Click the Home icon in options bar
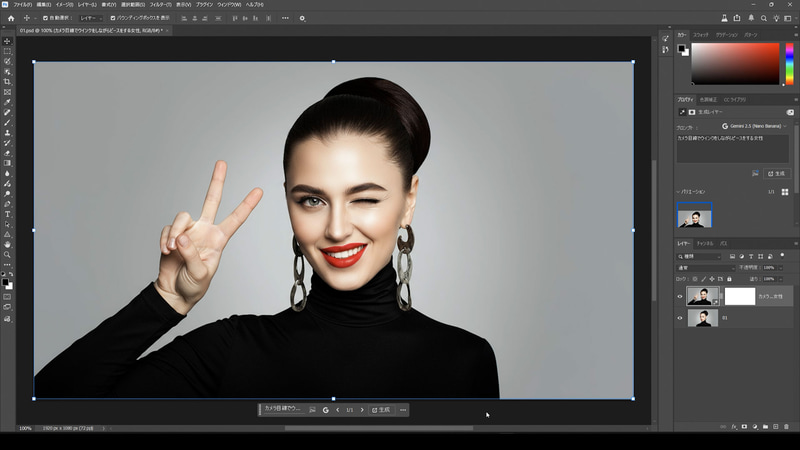800x450 pixels. coord(11,18)
